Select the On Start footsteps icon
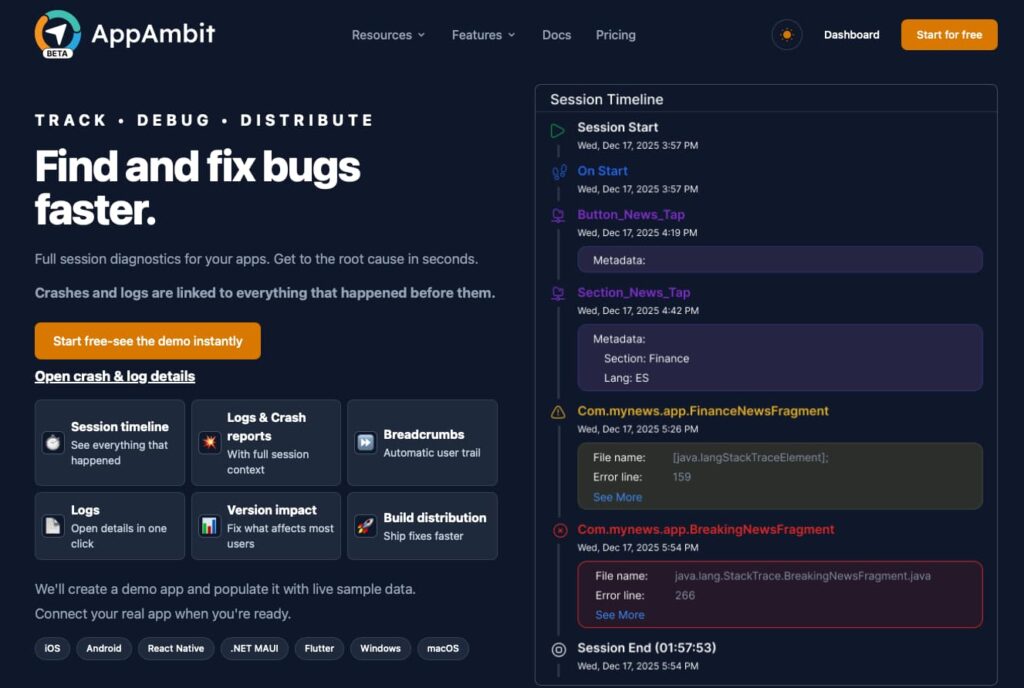This screenshot has height=688, width=1024. (x=559, y=171)
